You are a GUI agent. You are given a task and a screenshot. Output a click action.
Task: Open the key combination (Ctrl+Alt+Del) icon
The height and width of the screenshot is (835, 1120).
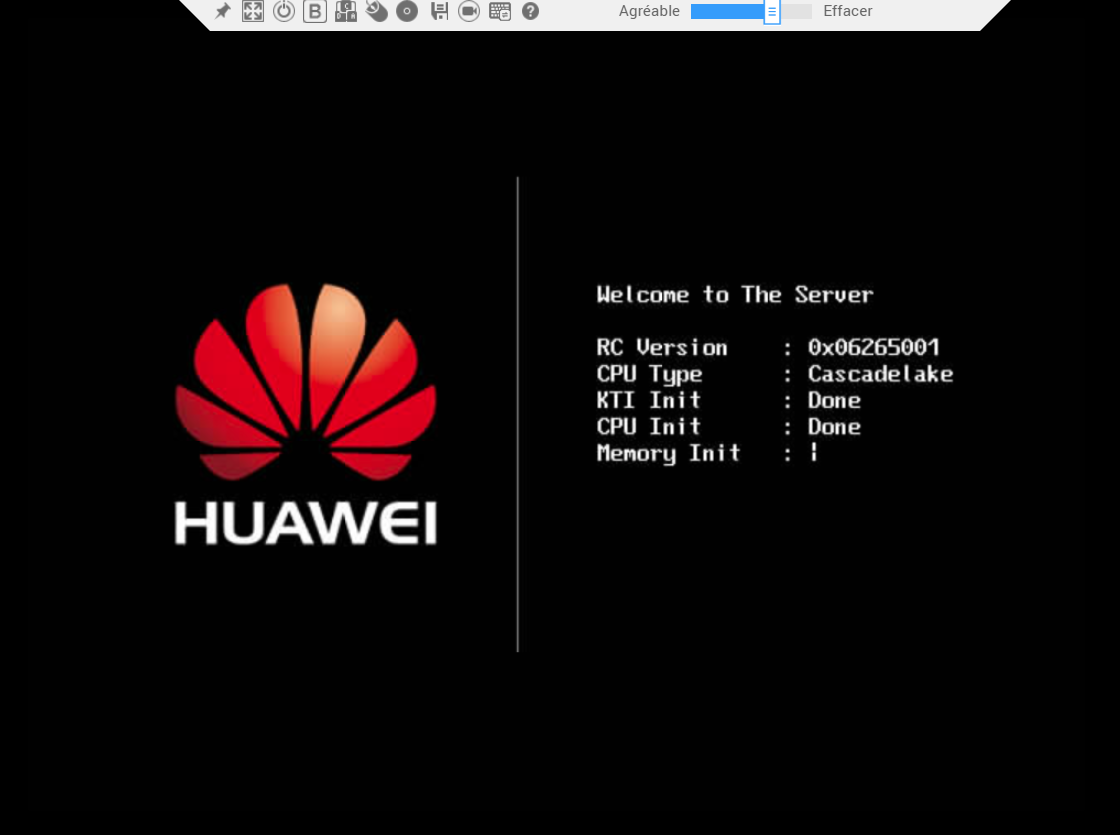click(x=346, y=11)
